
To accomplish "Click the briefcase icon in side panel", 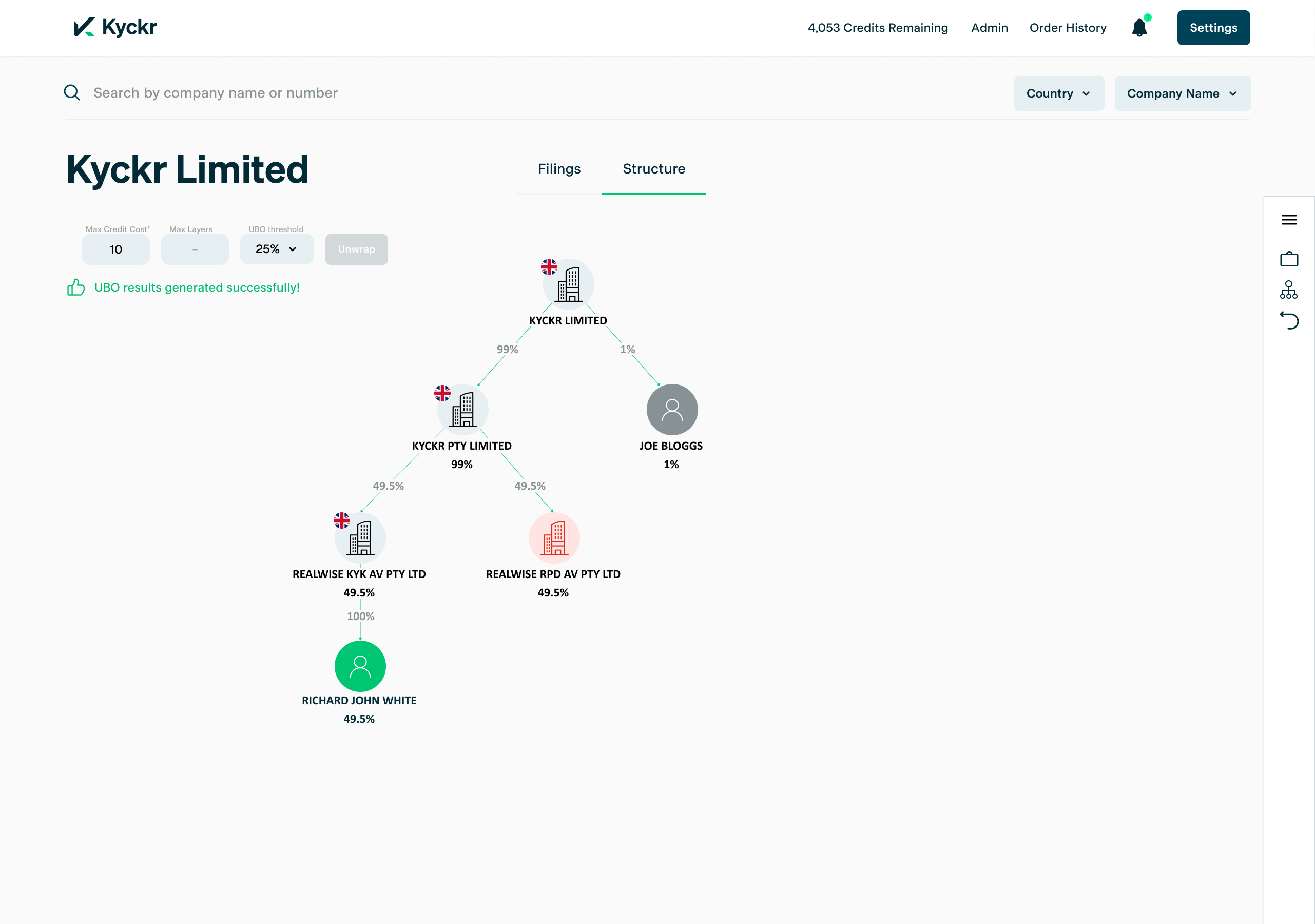I will [1289, 258].
